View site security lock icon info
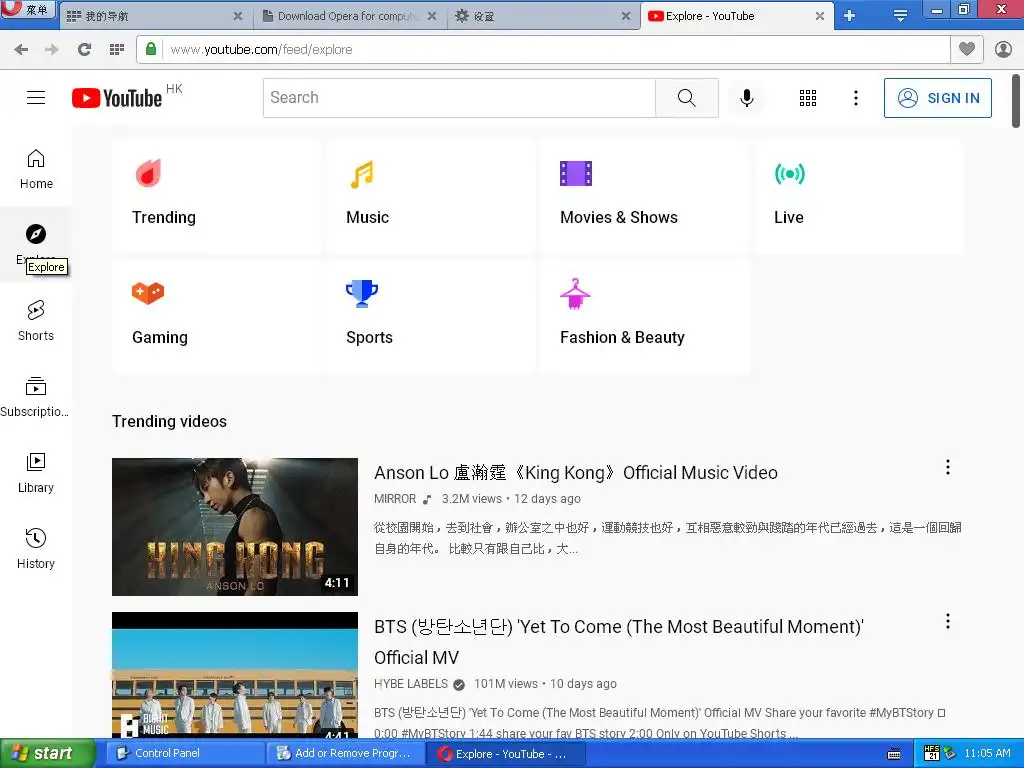This screenshot has height=768, width=1024. tap(151, 50)
